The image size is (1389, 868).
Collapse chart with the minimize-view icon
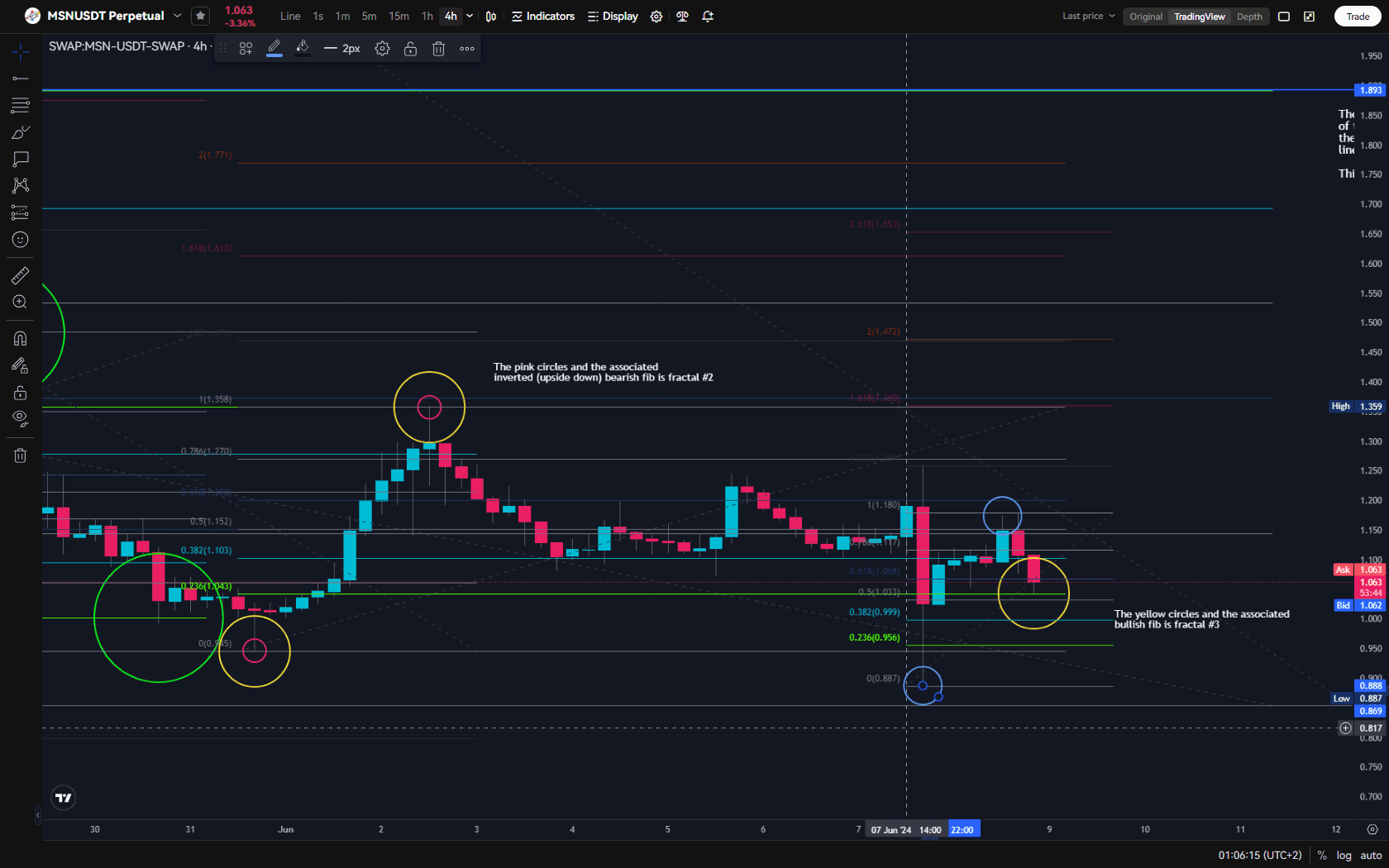pos(1310,17)
